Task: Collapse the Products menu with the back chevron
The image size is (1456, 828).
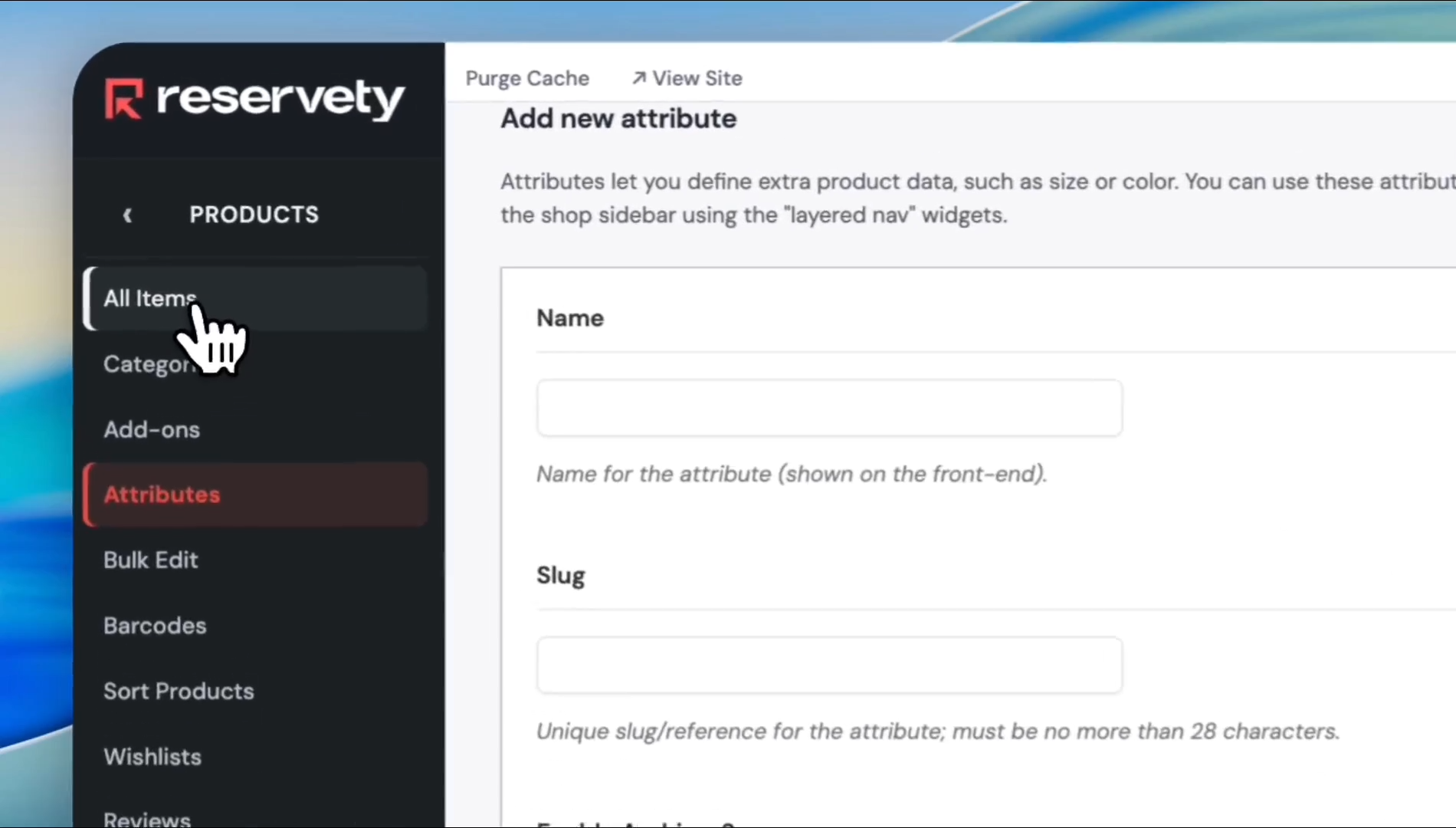Action: point(128,215)
